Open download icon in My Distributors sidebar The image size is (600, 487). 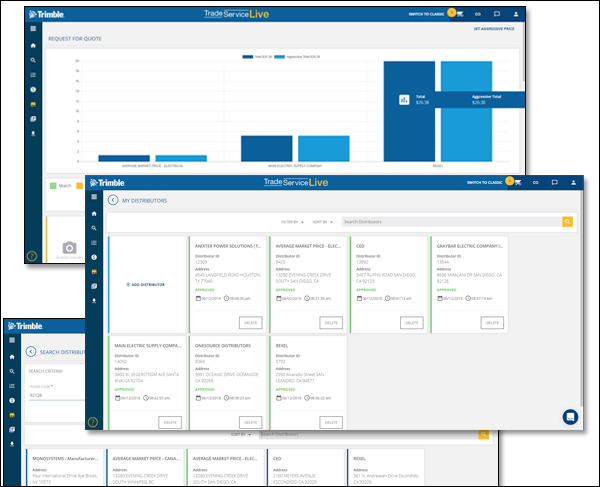(94, 301)
